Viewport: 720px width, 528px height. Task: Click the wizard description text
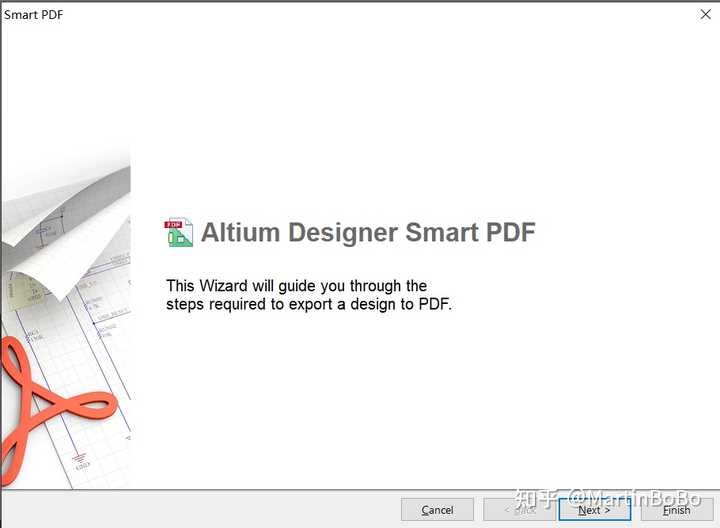tap(309, 295)
